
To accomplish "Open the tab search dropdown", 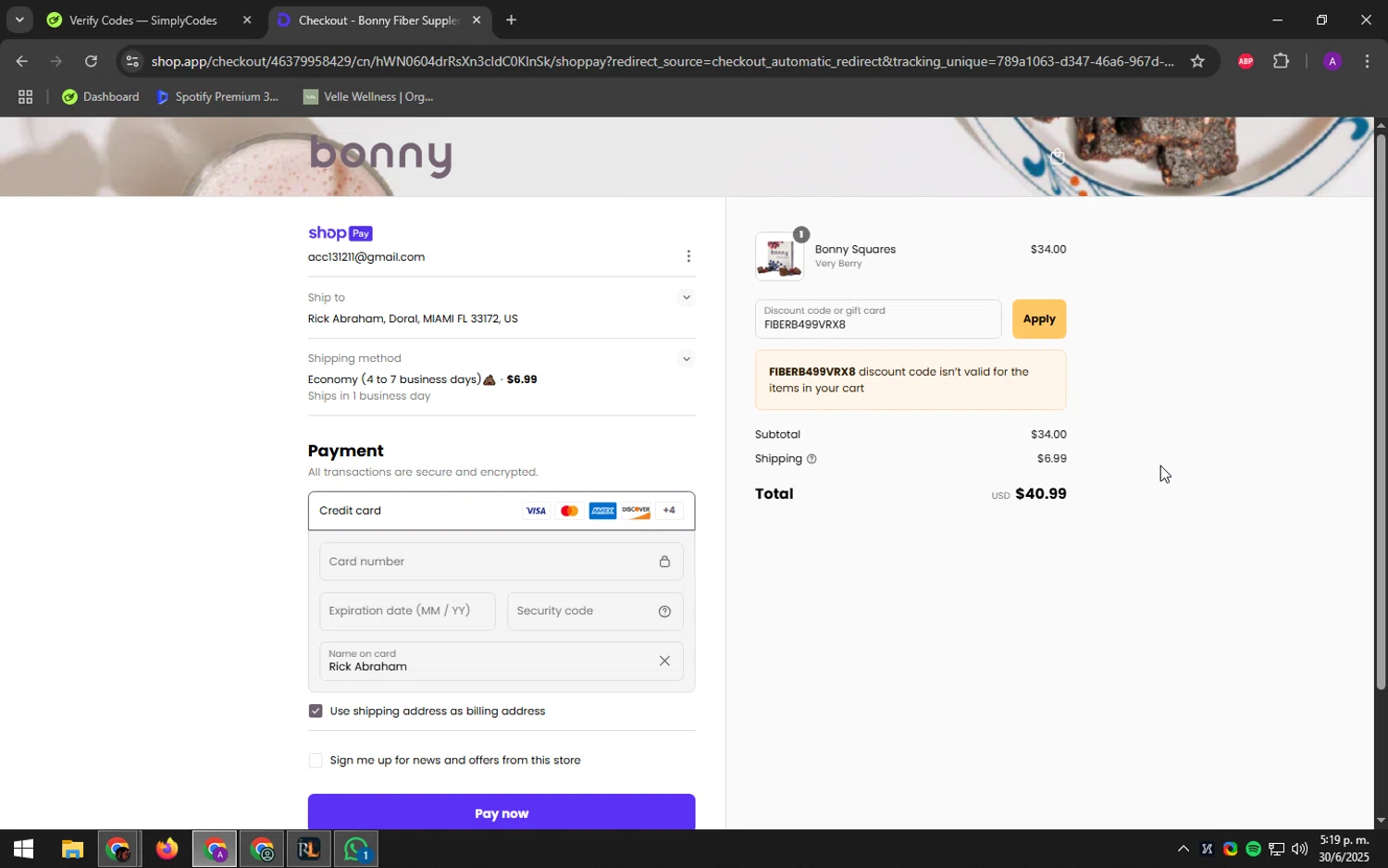I will coord(19,20).
